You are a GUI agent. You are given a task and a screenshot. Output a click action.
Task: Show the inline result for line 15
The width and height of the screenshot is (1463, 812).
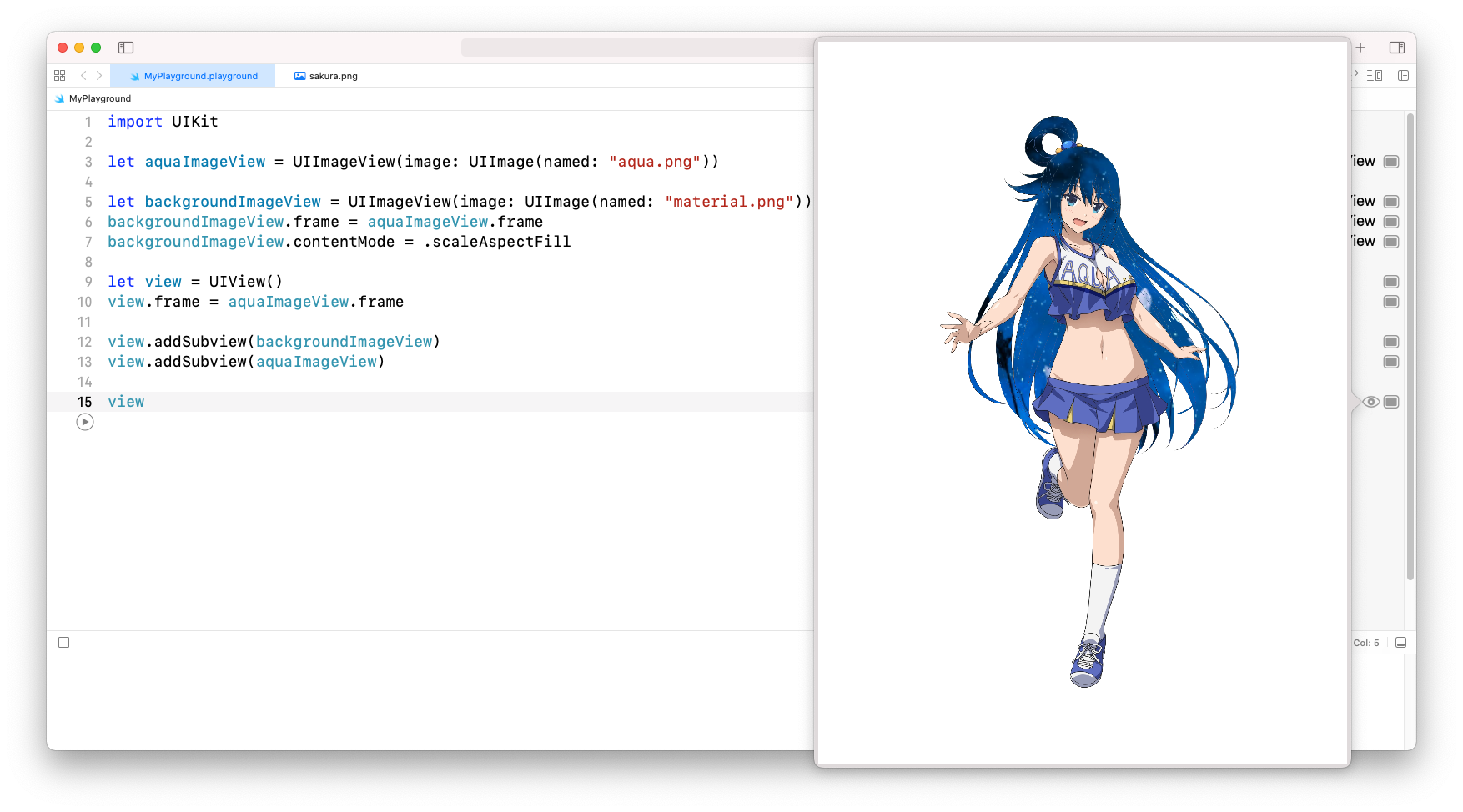(x=1391, y=402)
